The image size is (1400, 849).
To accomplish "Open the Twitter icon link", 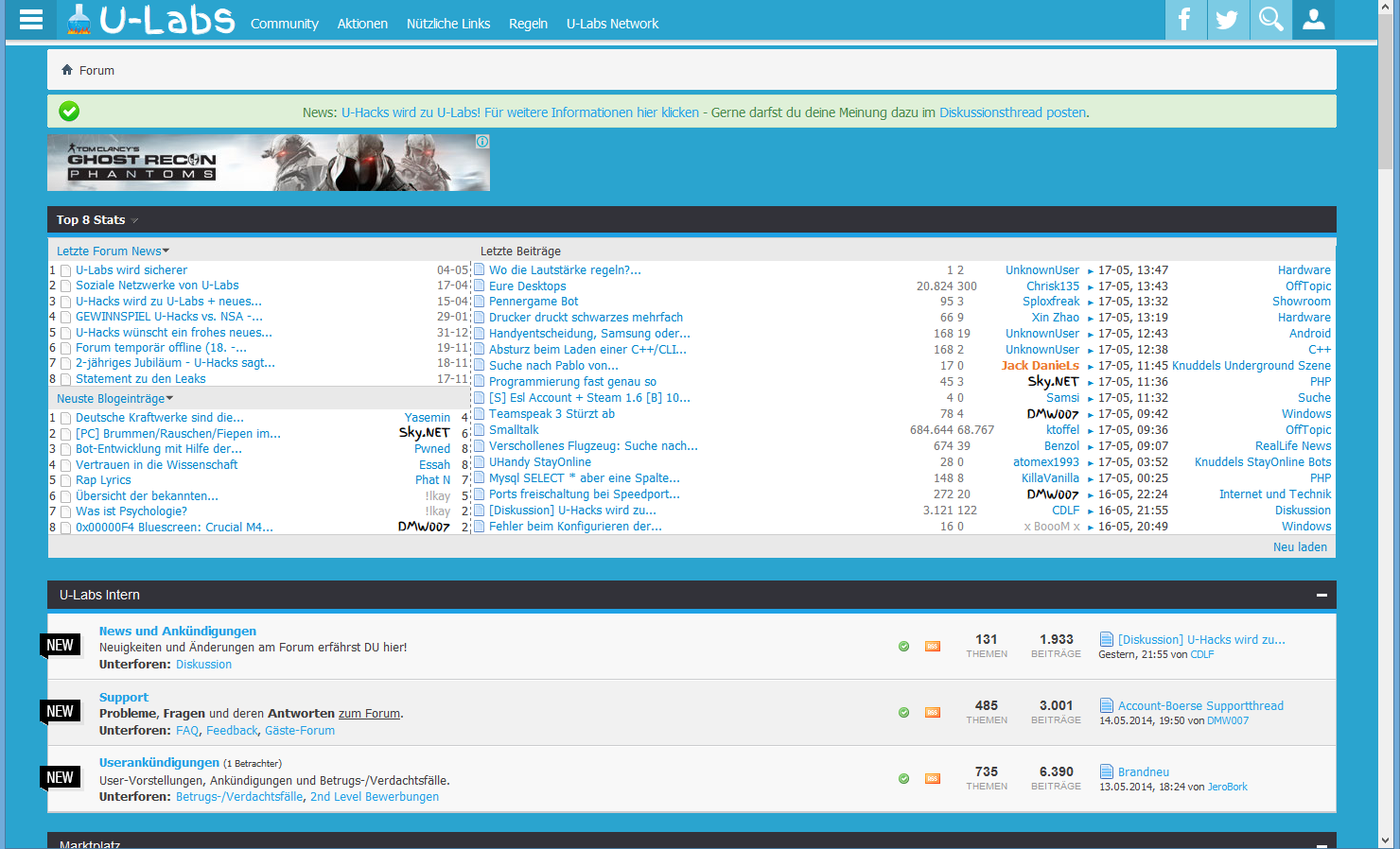I will [1227, 20].
